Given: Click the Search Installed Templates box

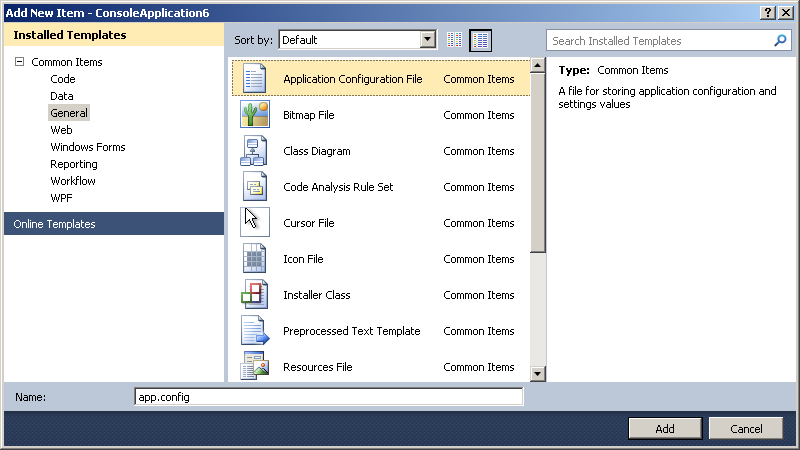Looking at the screenshot, I should [x=660, y=41].
